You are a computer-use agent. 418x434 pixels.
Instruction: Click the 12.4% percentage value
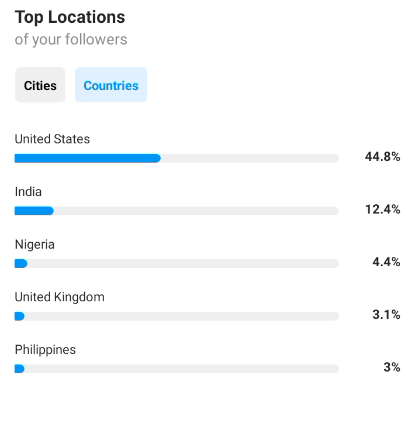(x=383, y=209)
